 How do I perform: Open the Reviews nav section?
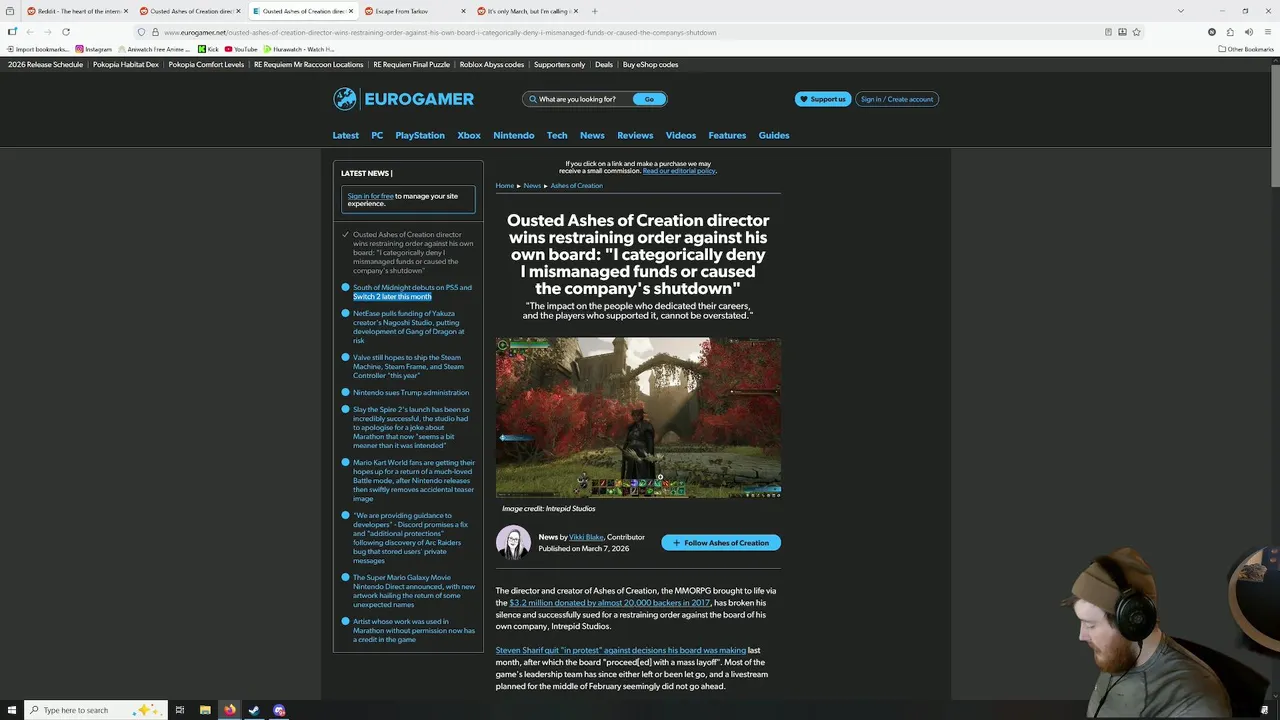[635, 135]
